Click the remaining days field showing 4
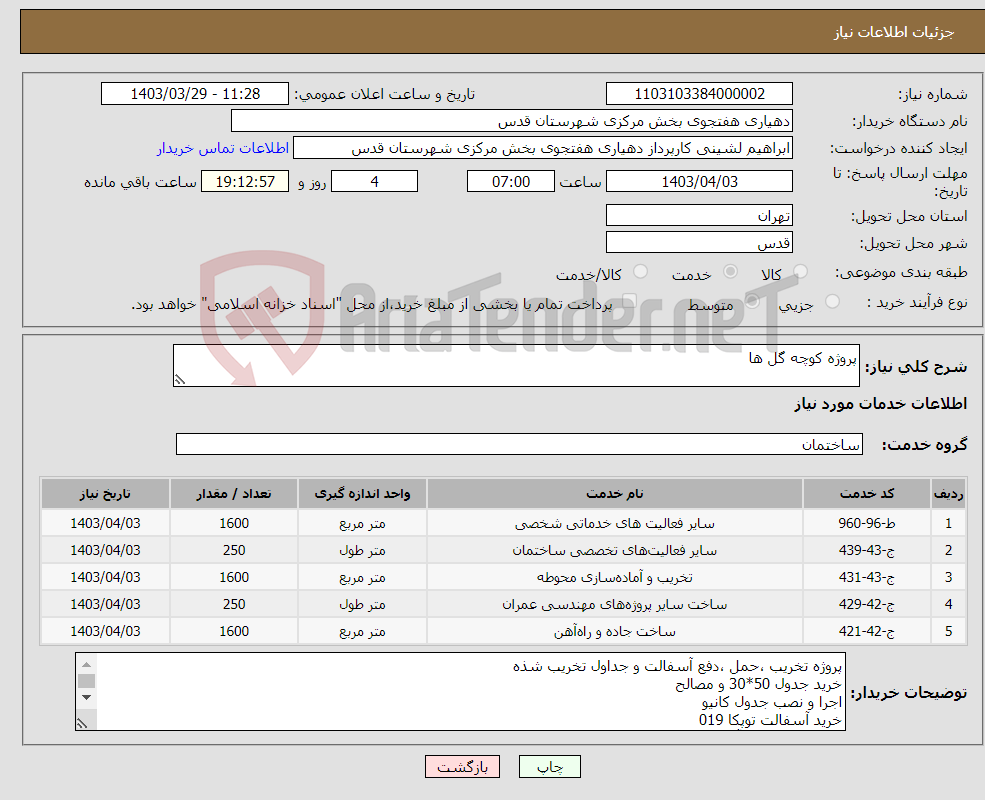The image size is (985, 800). tap(374, 181)
